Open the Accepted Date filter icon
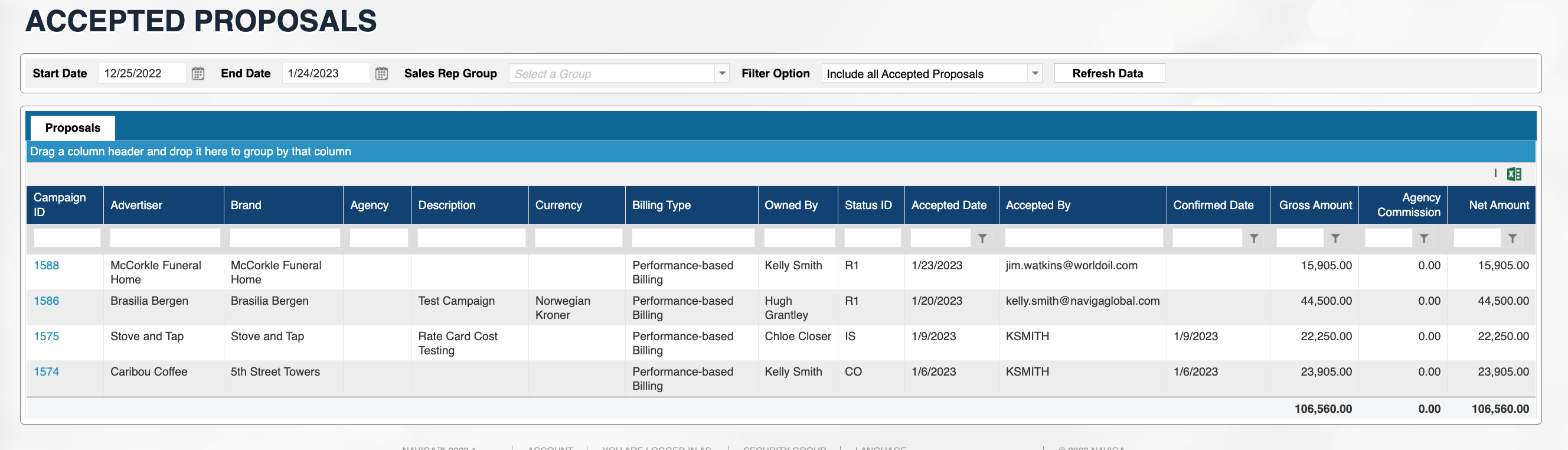1568x450 pixels. [982, 238]
